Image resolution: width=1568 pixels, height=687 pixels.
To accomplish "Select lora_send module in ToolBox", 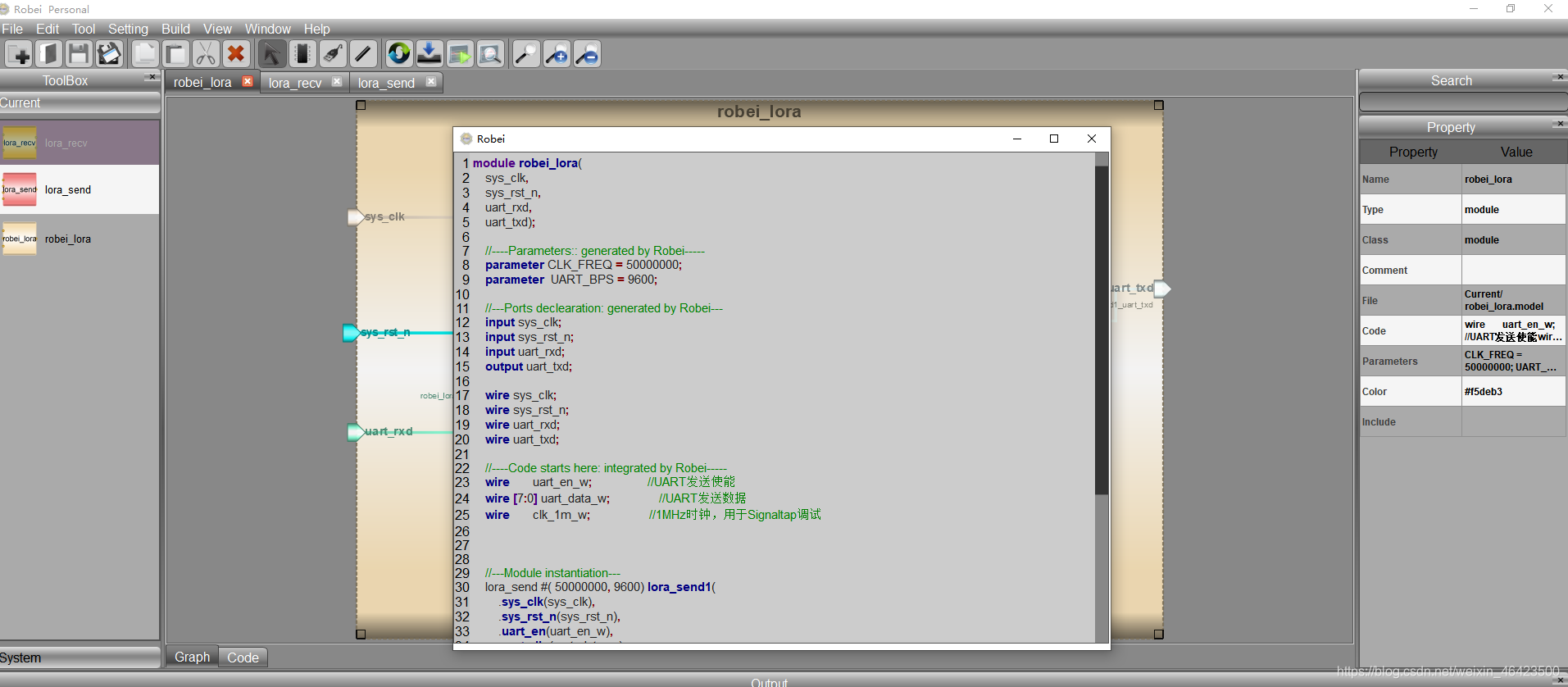I will (80, 189).
